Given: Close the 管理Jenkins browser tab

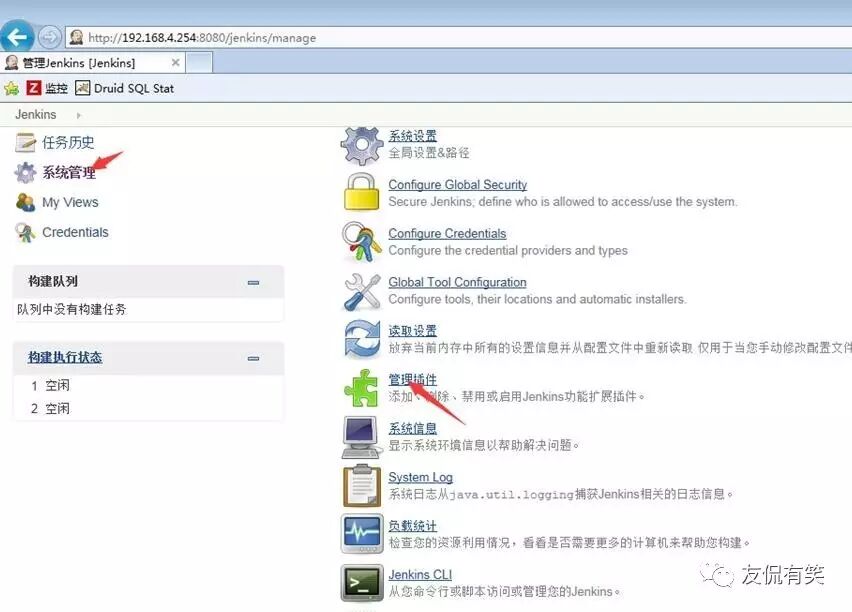Looking at the screenshot, I should click(x=176, y=63).
